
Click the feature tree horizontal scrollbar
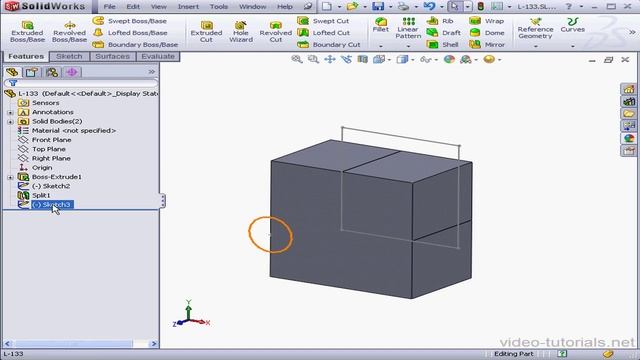[x=80, y=344]
